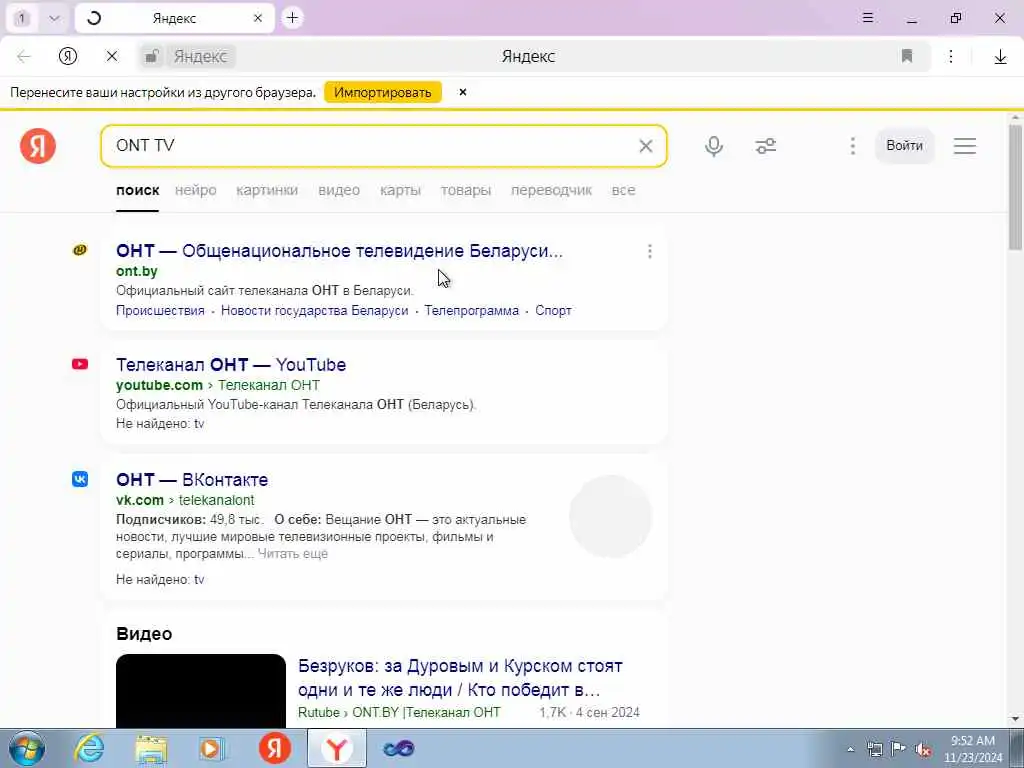Open the Телепрограмма sitelink
This screenshot has height=768, width=1024.
point(472,311)
